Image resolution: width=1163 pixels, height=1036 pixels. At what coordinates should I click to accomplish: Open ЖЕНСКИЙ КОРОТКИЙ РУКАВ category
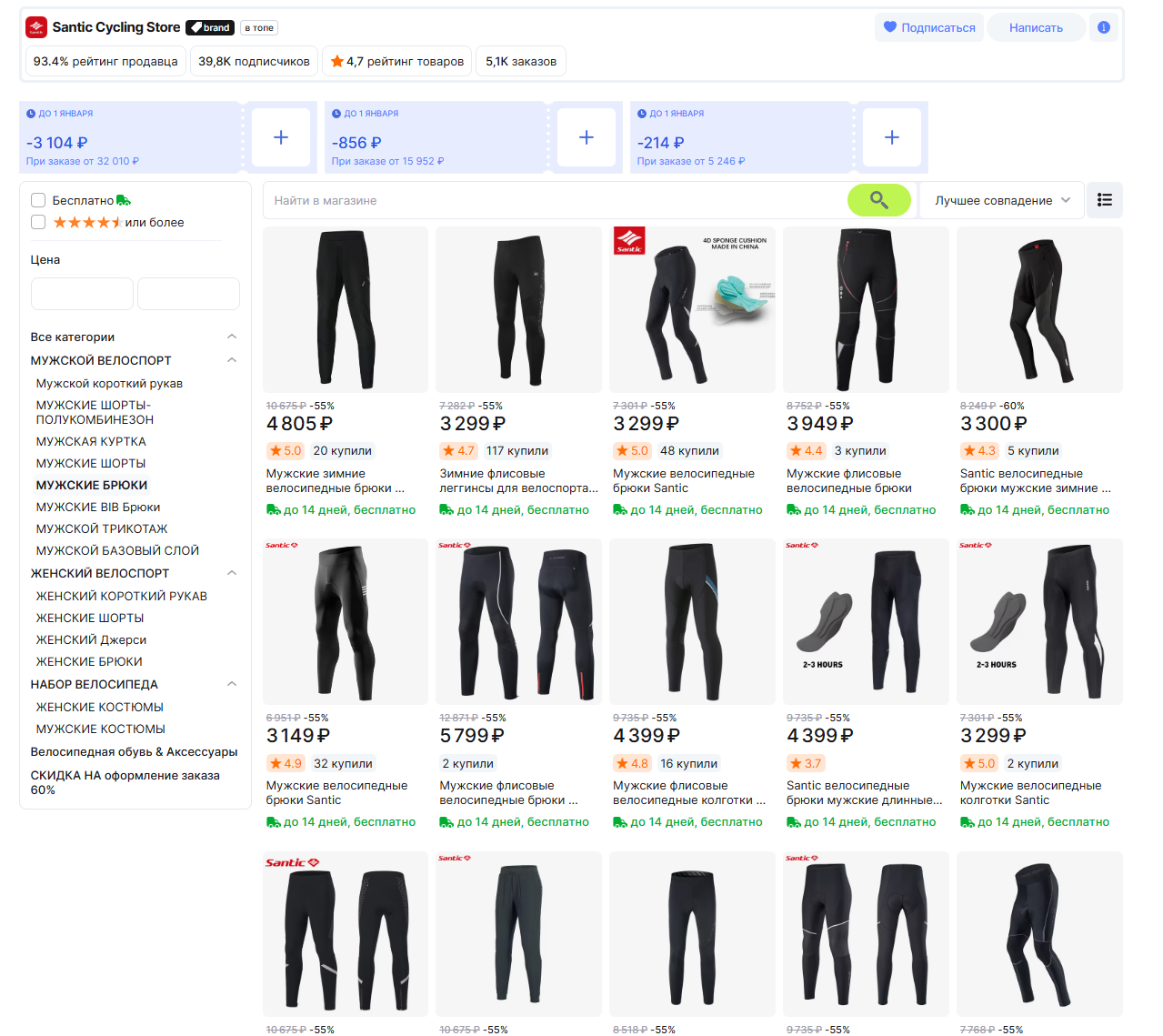(x=122, y=596)
